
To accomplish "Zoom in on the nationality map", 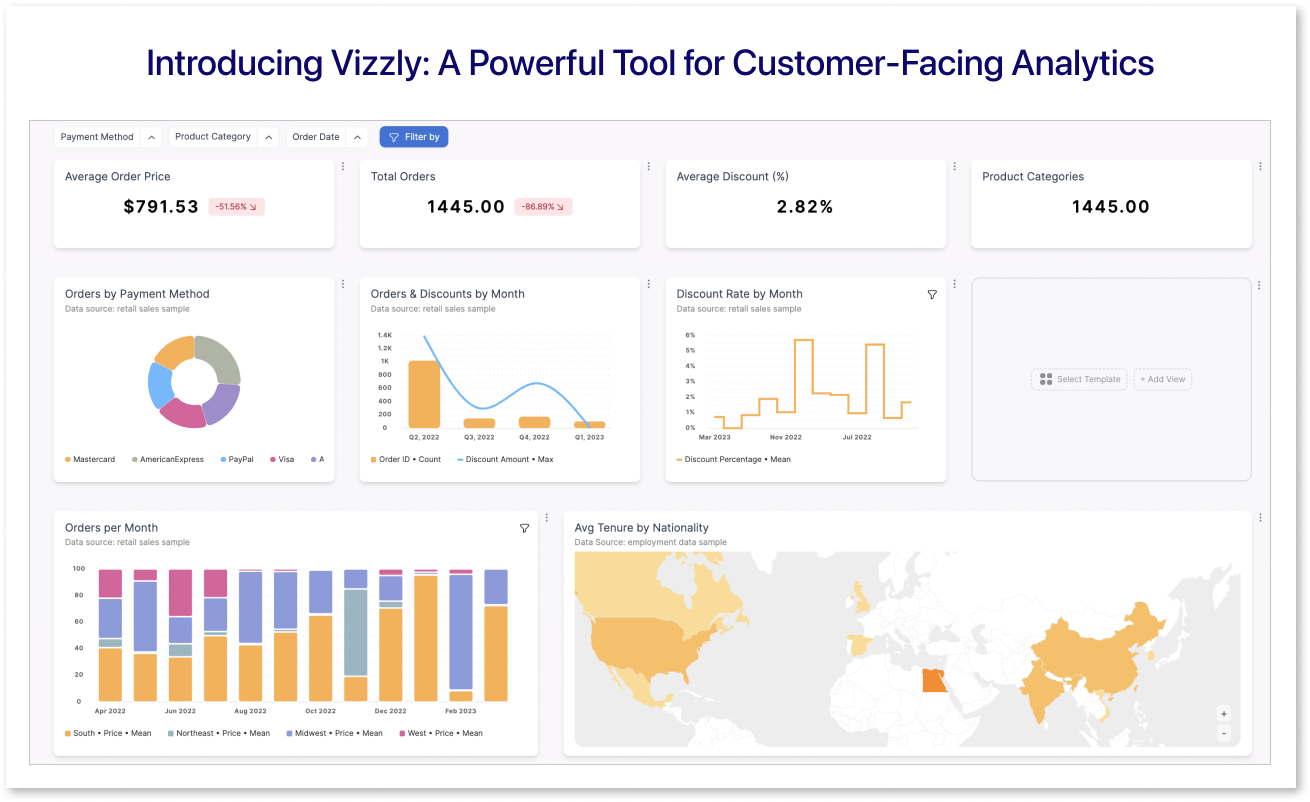I will [1224, 714].
